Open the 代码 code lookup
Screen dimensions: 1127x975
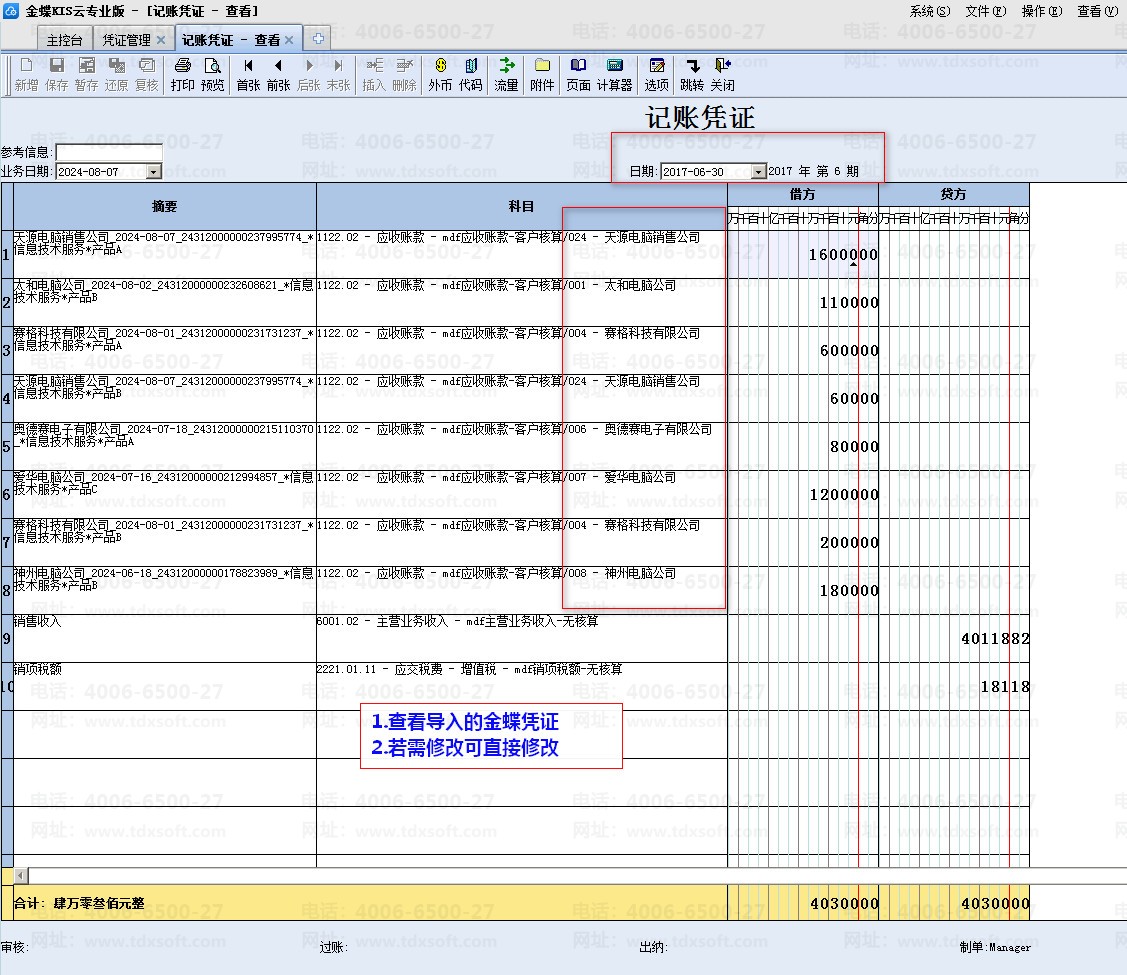click(470, 74)
